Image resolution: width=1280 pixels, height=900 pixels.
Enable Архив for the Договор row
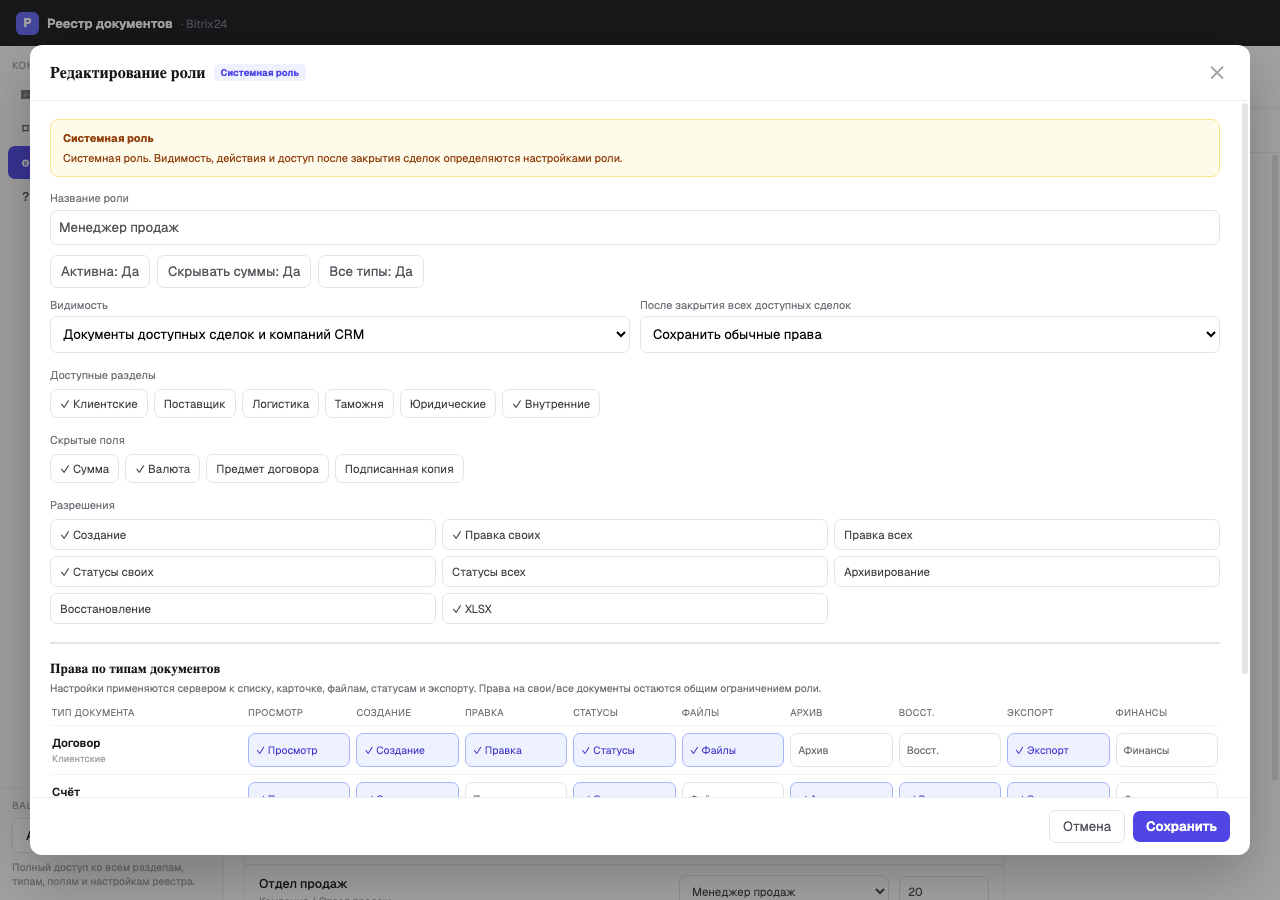click(x=841, y=750)
